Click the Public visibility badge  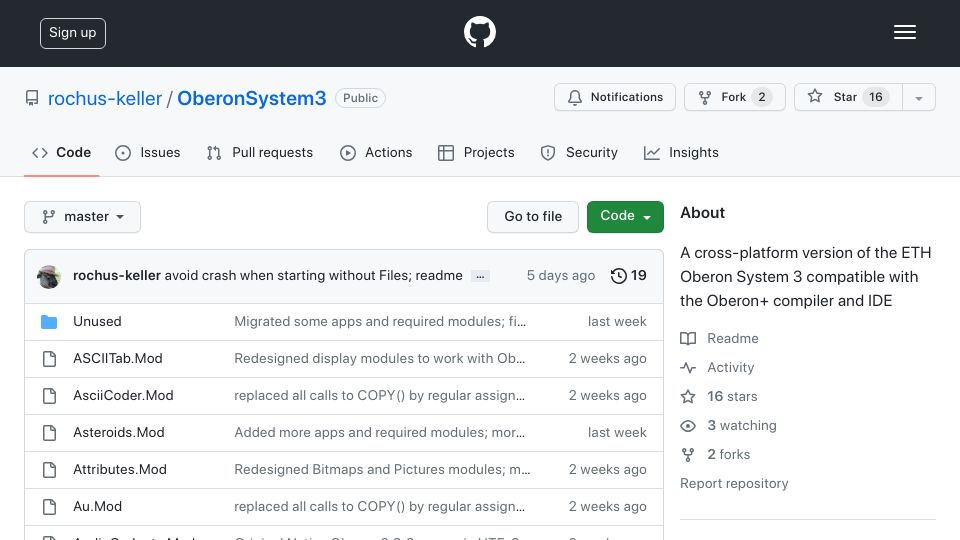360,98
